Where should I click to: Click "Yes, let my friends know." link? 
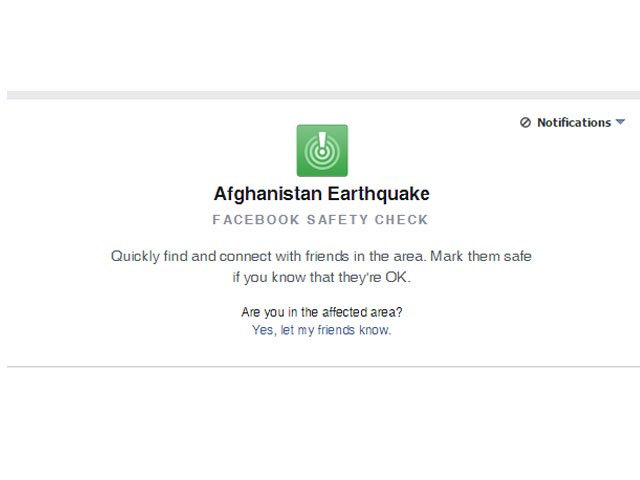point(322,330)
